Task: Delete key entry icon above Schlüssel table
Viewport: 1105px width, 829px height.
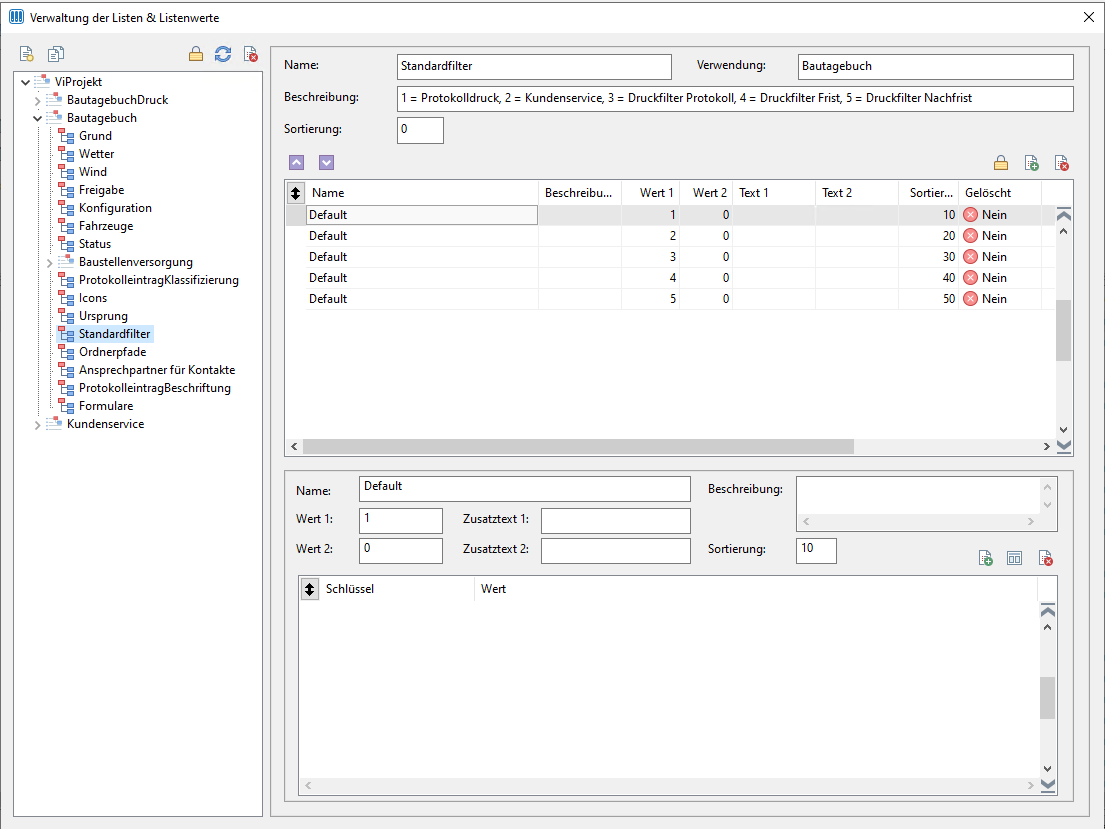Action: (1046, 559)
